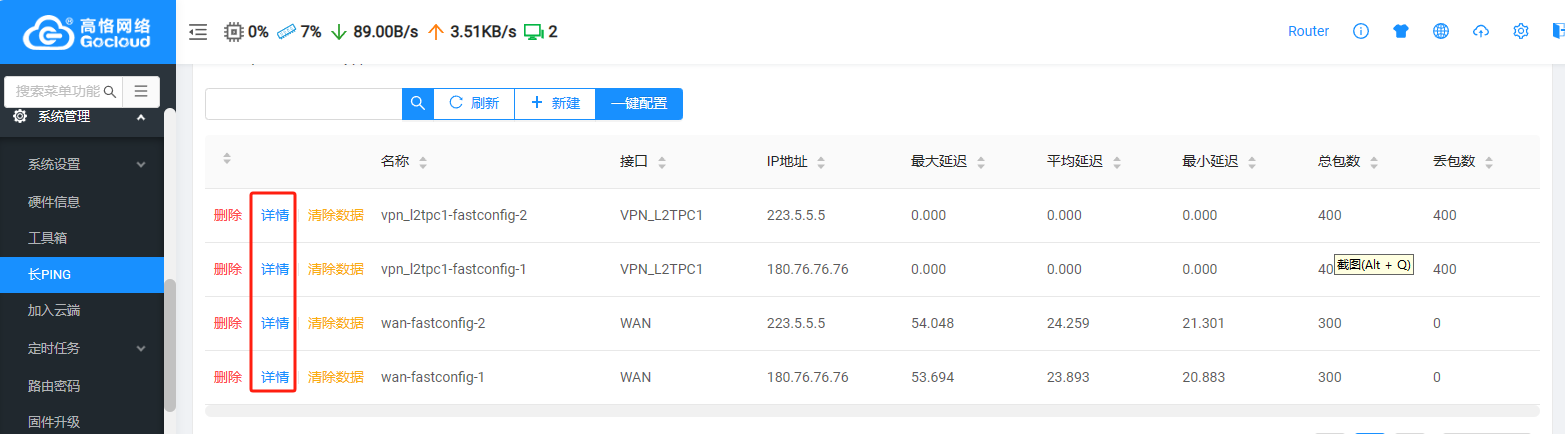The width and height of the screenshot is (1565, 434).
Task: Click the table filter text input
Action: click(x=303, y=103)
